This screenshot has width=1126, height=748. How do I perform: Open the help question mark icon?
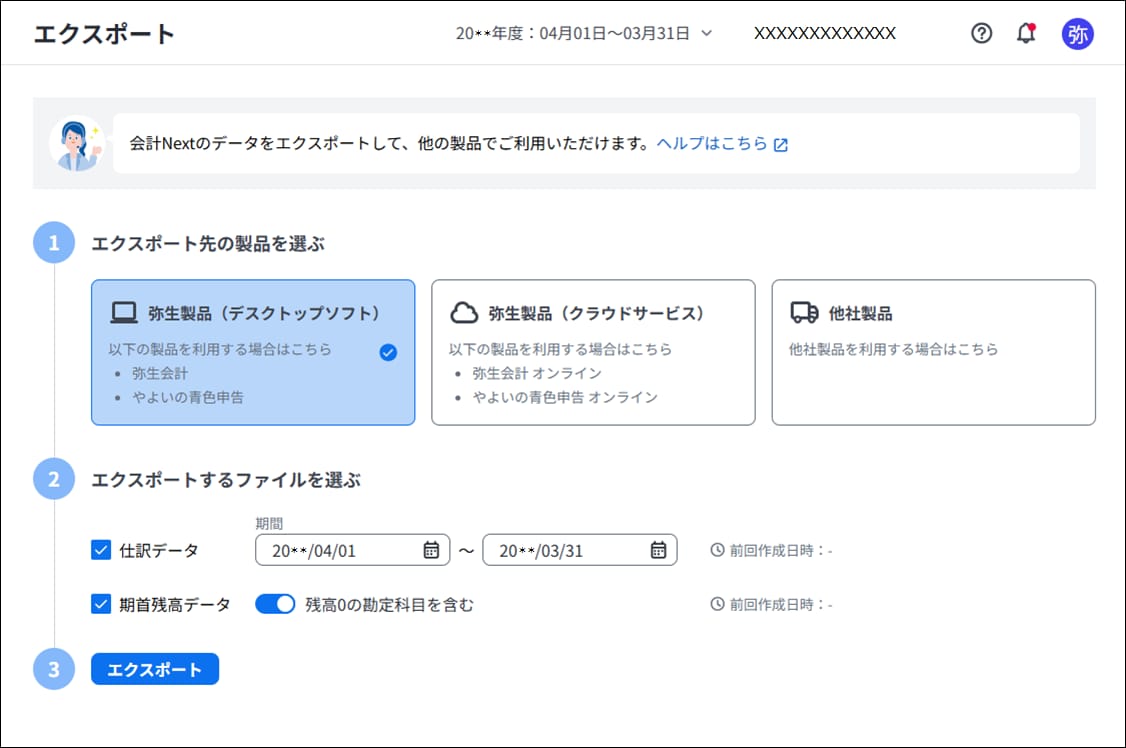click(982, 33)
